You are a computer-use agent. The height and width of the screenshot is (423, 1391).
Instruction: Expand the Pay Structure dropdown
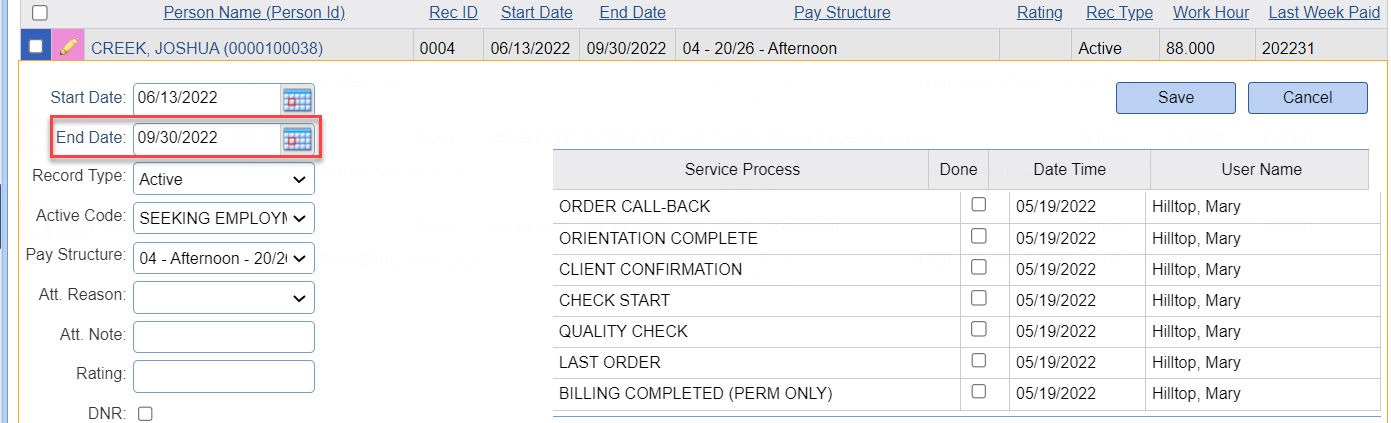[x=224, y=257]
